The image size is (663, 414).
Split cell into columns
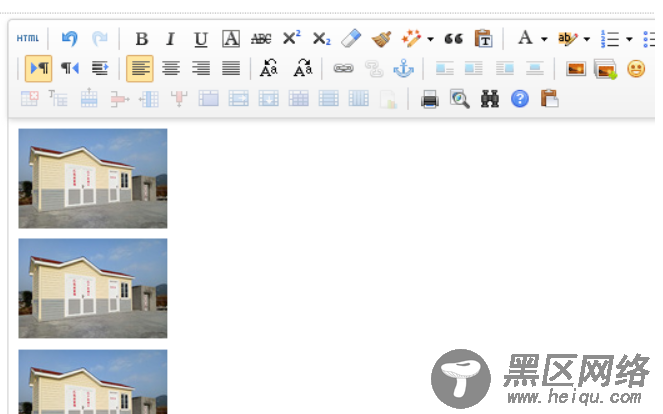[359, 99]
